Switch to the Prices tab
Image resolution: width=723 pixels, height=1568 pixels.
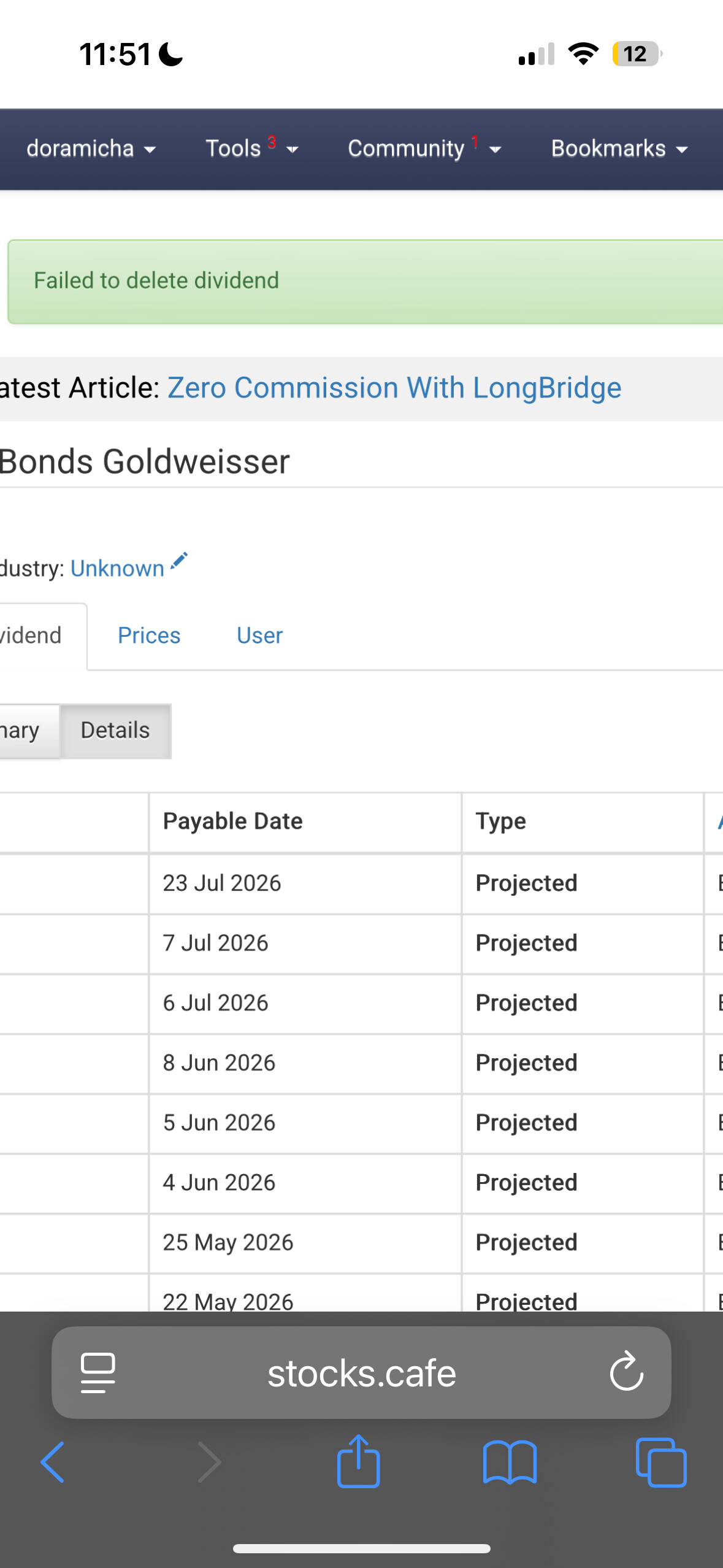click(x=149, y=636)
